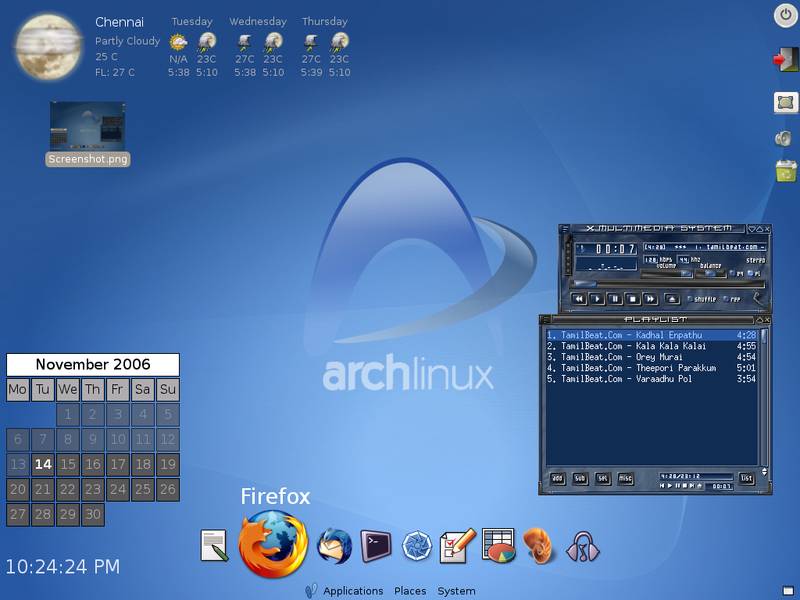Open the spreadsheet chart dock icon
Viewport: 800px width, 600px height.
498,544
